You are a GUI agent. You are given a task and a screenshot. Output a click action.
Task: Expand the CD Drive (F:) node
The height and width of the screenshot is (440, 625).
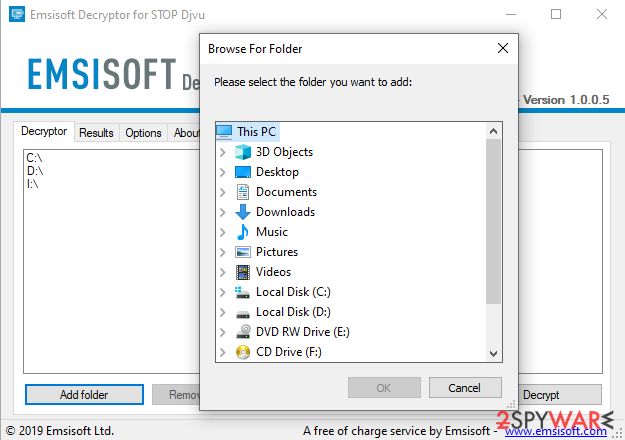click(x=223, y=352)
